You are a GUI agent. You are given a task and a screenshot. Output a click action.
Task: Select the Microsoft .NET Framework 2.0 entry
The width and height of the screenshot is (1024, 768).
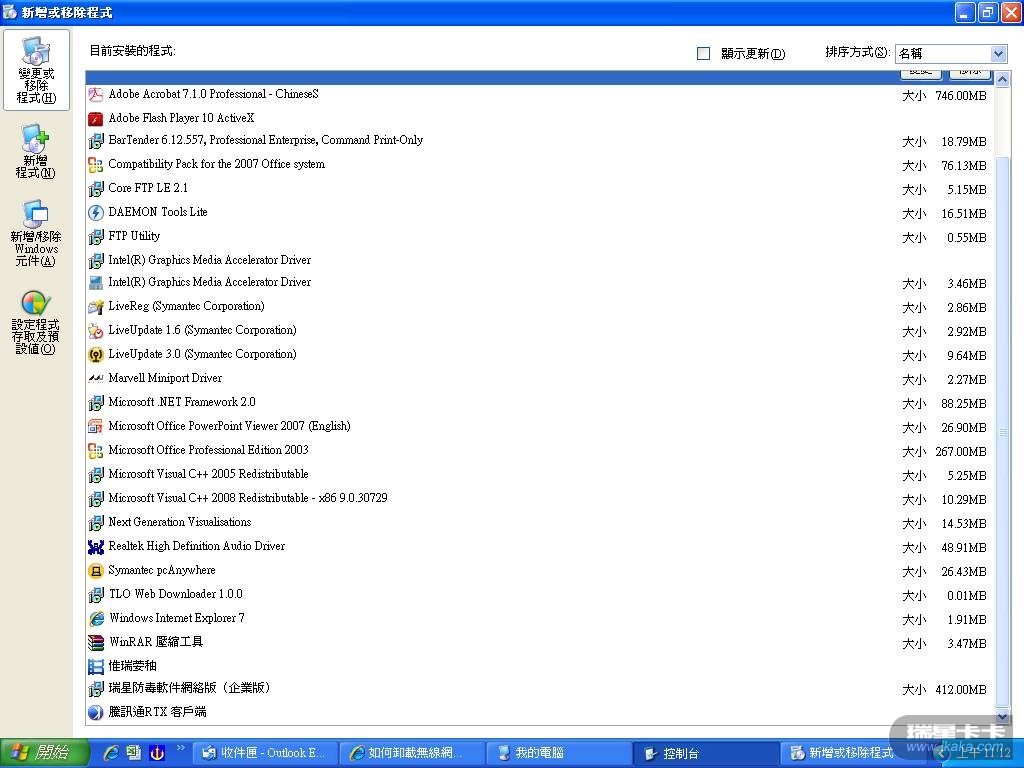pos(539,403)
